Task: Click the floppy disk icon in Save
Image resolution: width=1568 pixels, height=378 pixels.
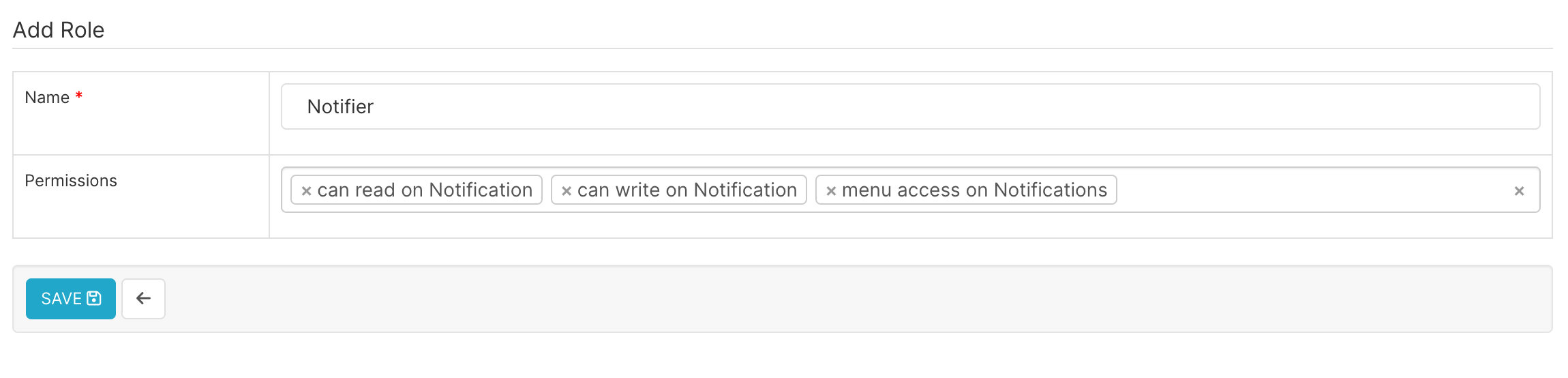Action: pyautogui.click(x=94, y=298)
